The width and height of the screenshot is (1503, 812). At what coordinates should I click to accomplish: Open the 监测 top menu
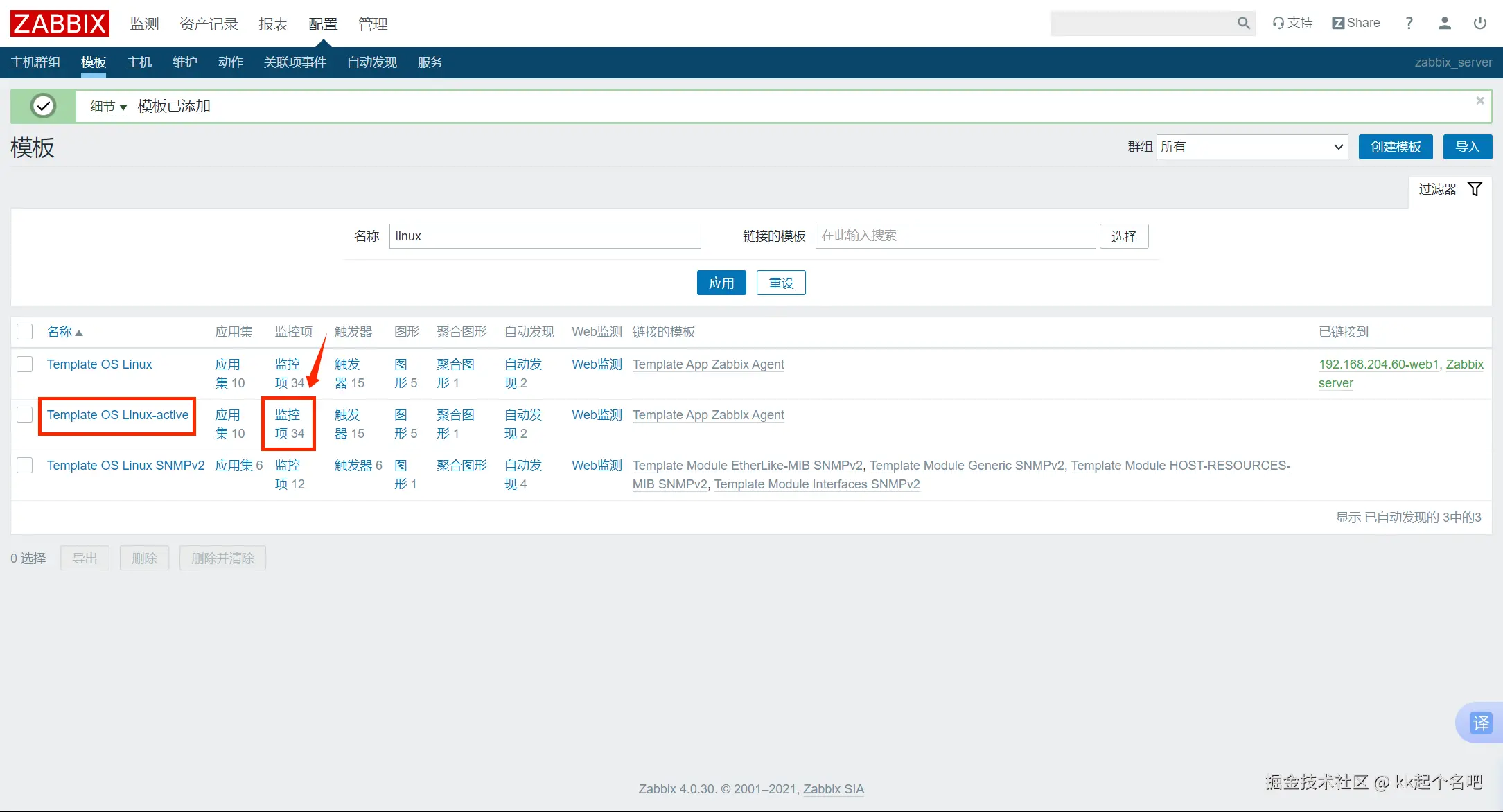(144, 24)
